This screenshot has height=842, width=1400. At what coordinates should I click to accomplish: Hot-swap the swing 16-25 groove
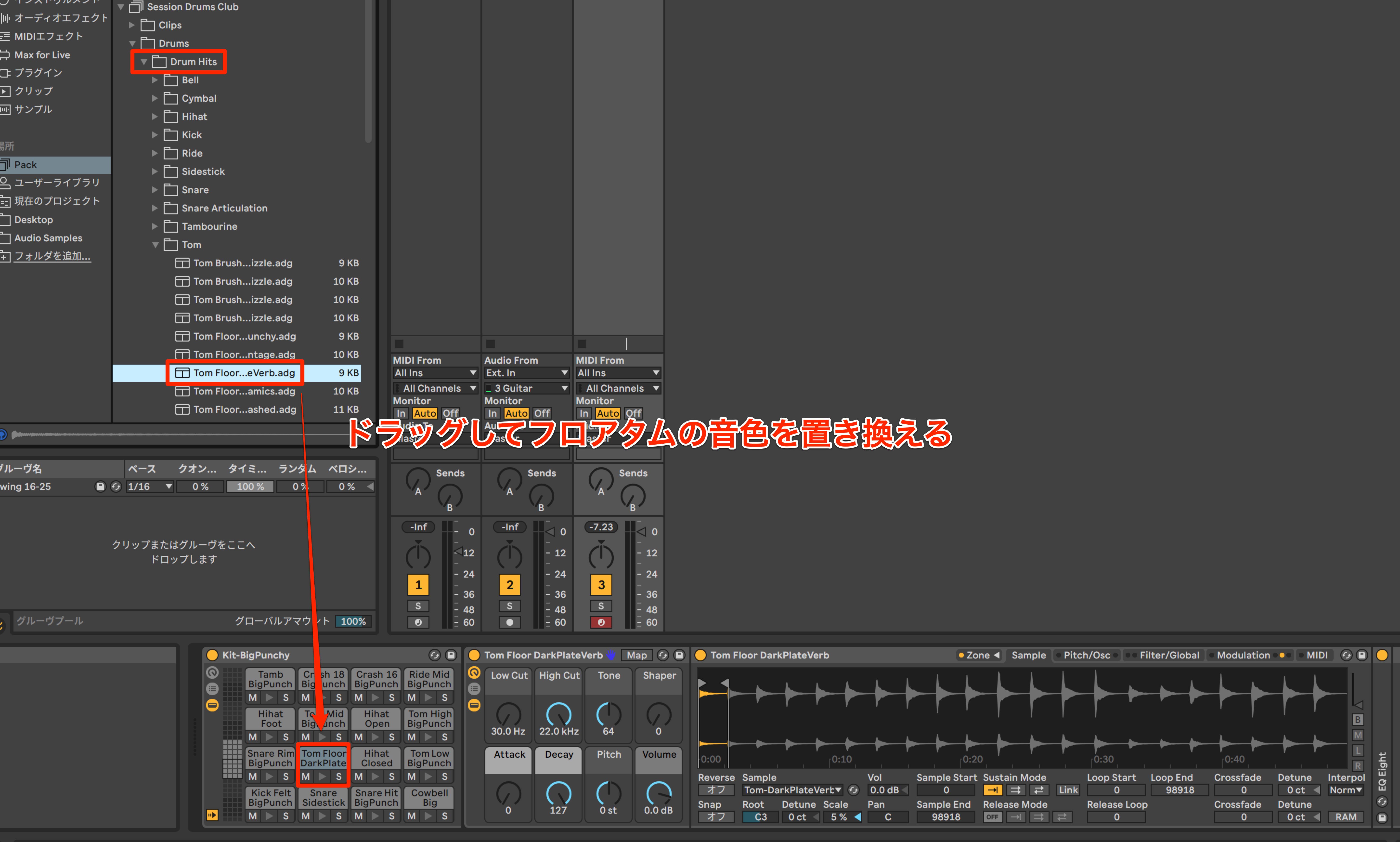116,486
